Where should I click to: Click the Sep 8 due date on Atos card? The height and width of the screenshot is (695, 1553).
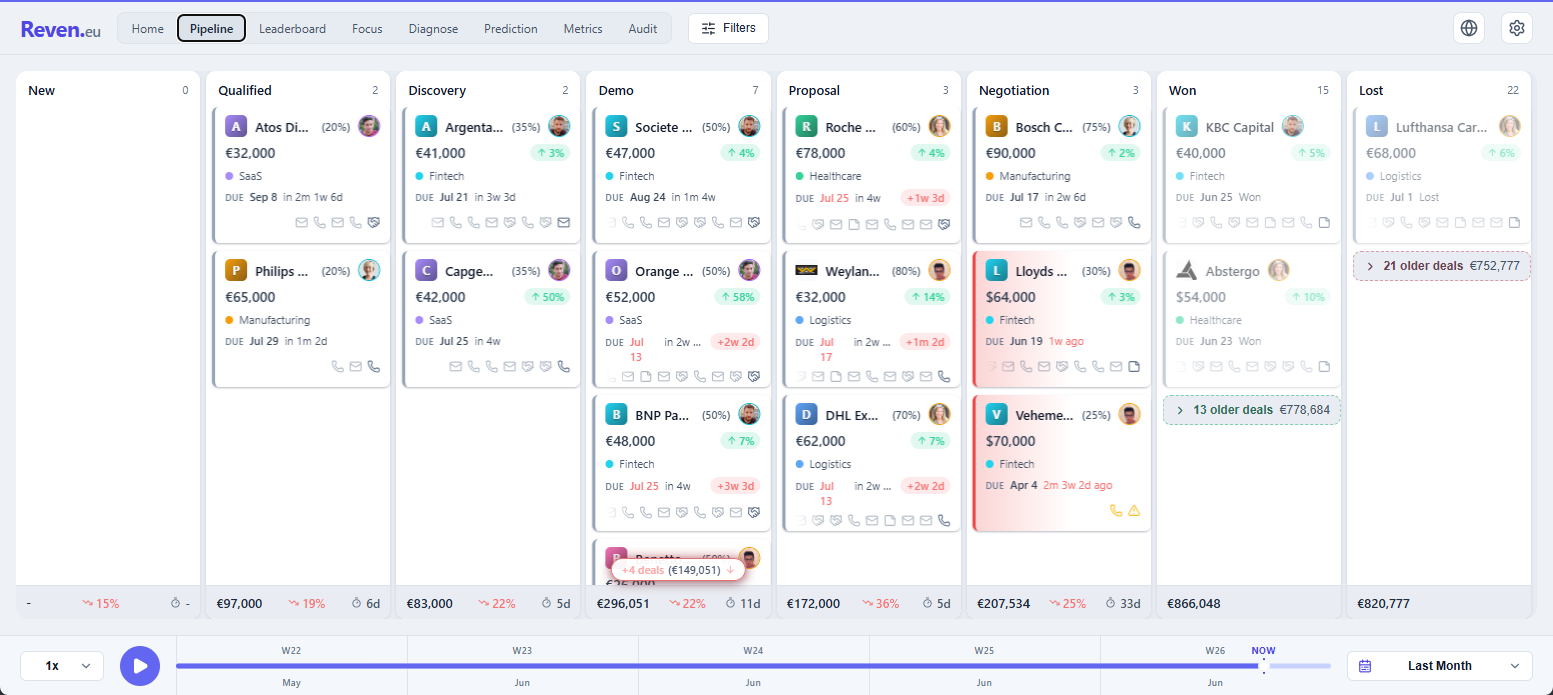click(263, 197)
